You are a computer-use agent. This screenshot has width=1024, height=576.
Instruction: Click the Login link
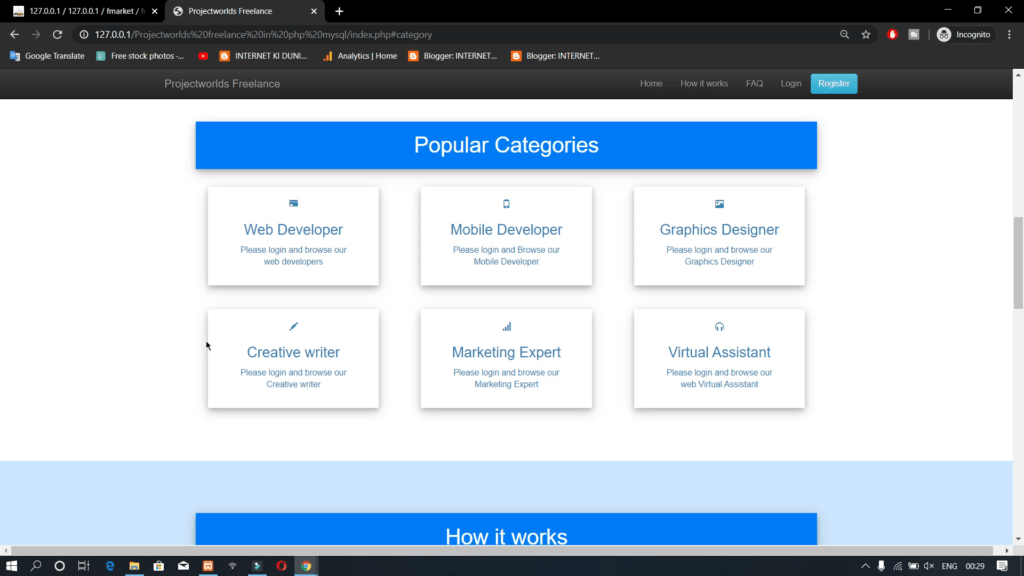pyautogui.click(x=790, y=84)
